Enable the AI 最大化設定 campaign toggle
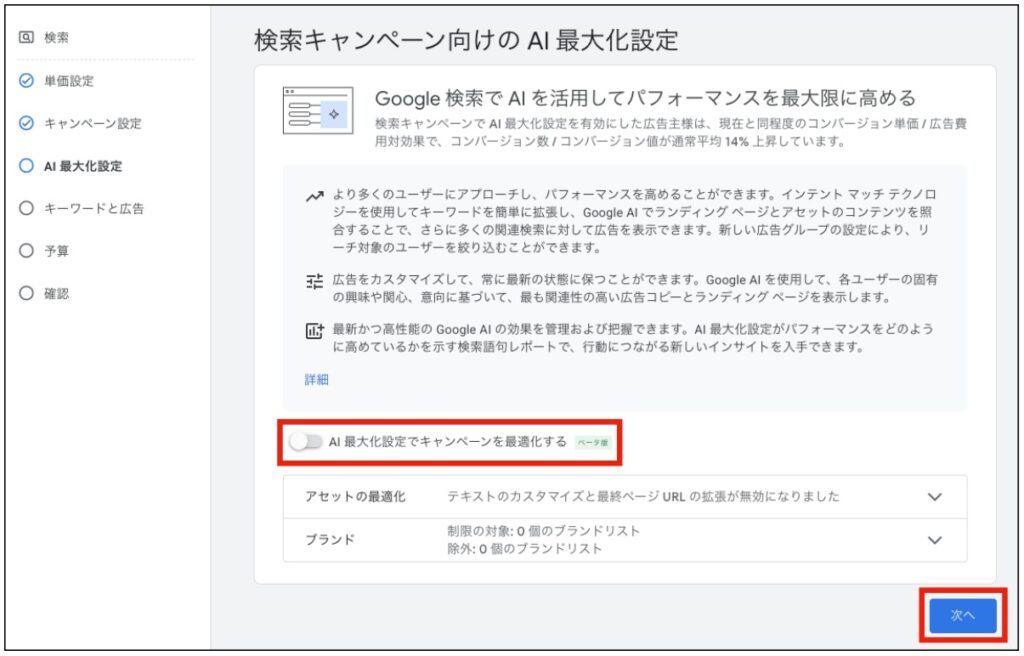 (x=306, y=442)
